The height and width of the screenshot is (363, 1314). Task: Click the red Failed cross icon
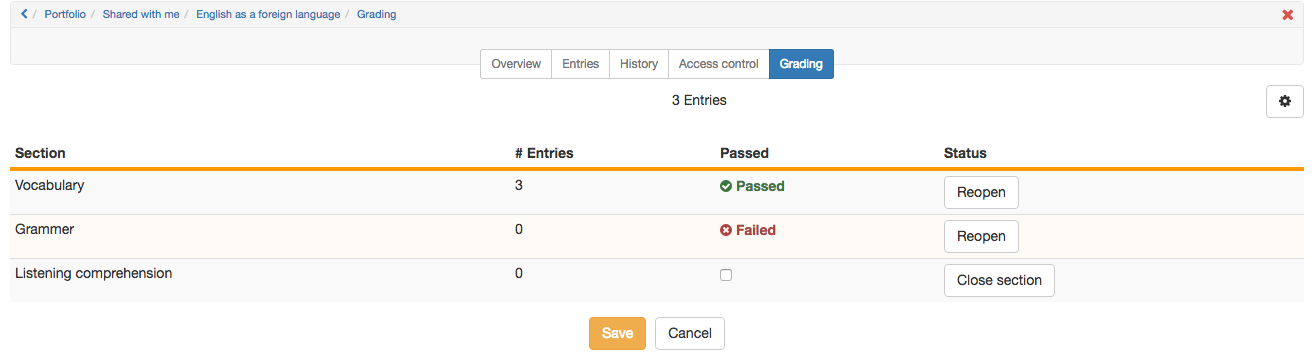[726, 230]
